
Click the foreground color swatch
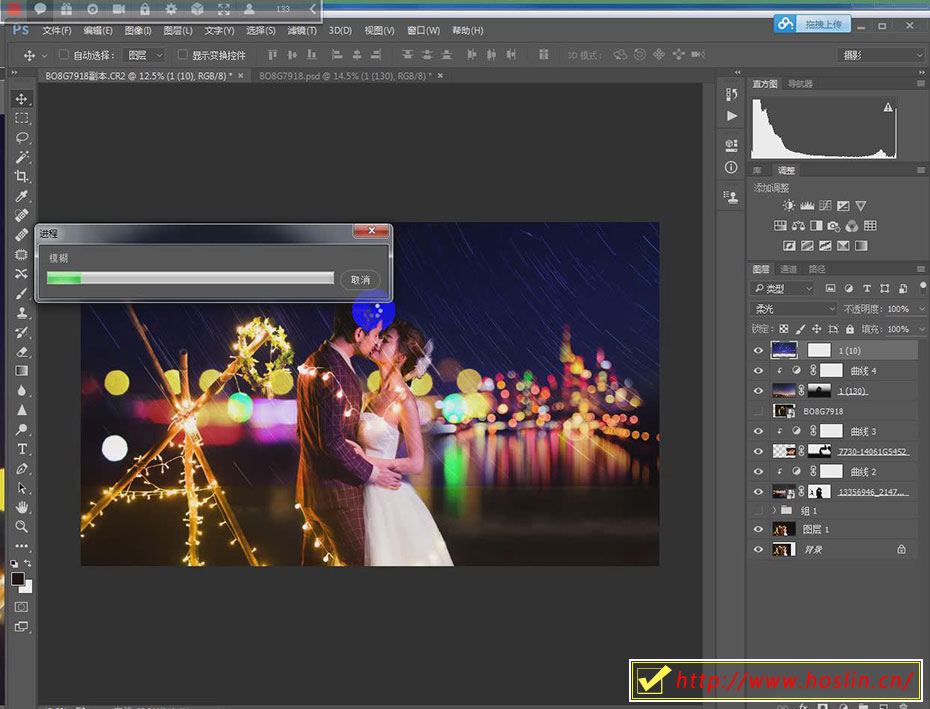[17, 578]
